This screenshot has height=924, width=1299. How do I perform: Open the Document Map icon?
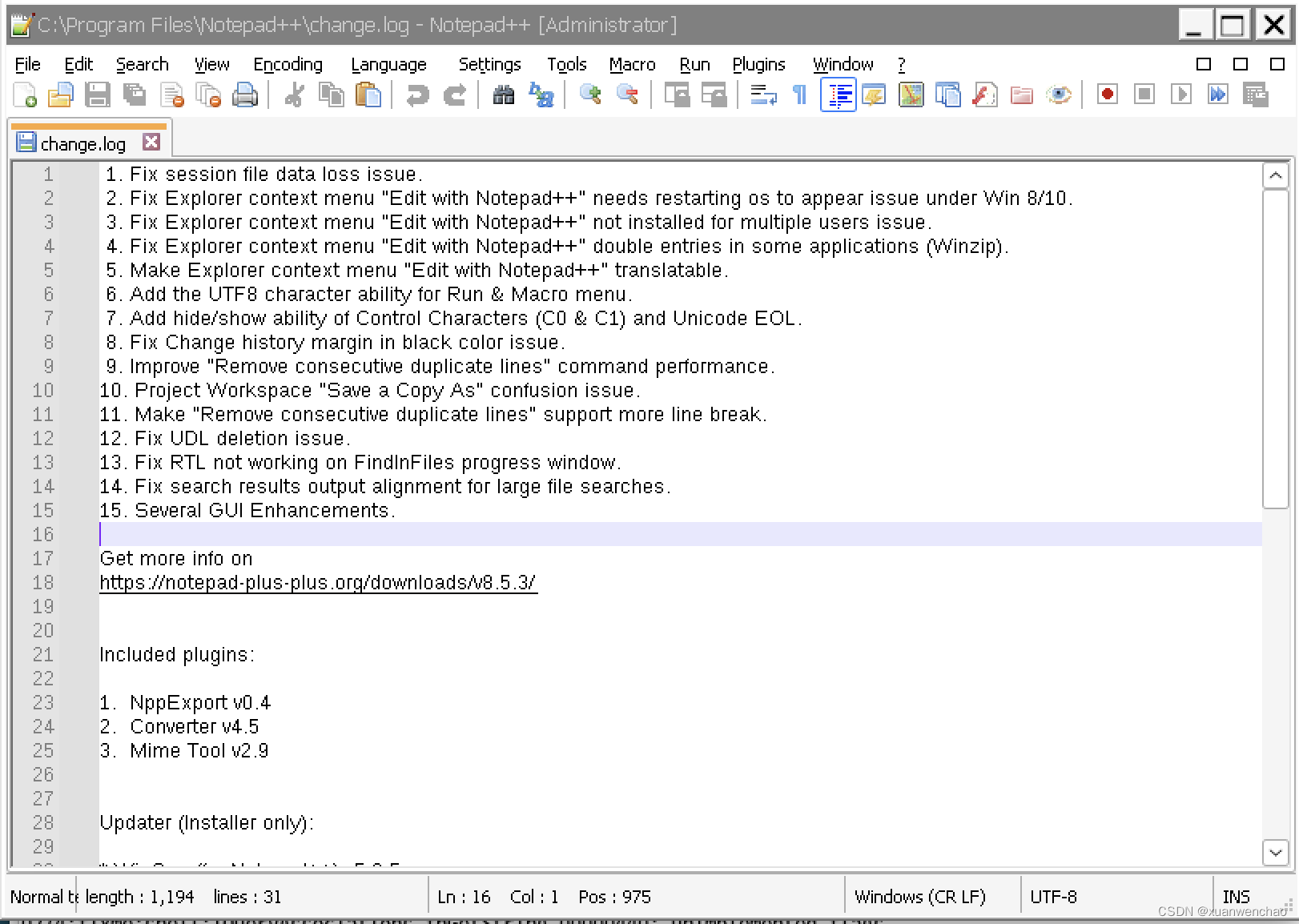(x=911, y=95)
